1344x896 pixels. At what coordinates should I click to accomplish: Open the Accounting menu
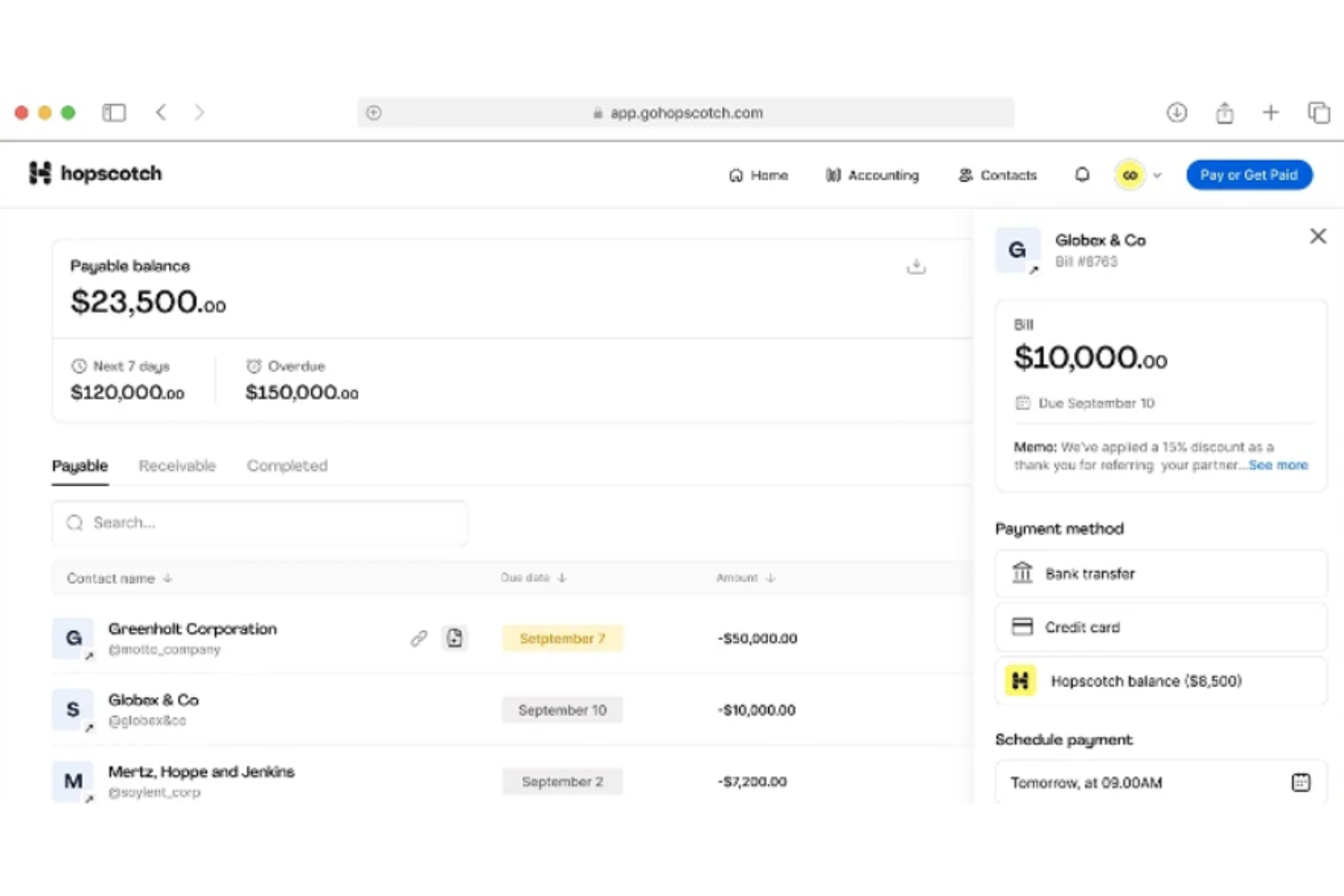tap(872, 175)
